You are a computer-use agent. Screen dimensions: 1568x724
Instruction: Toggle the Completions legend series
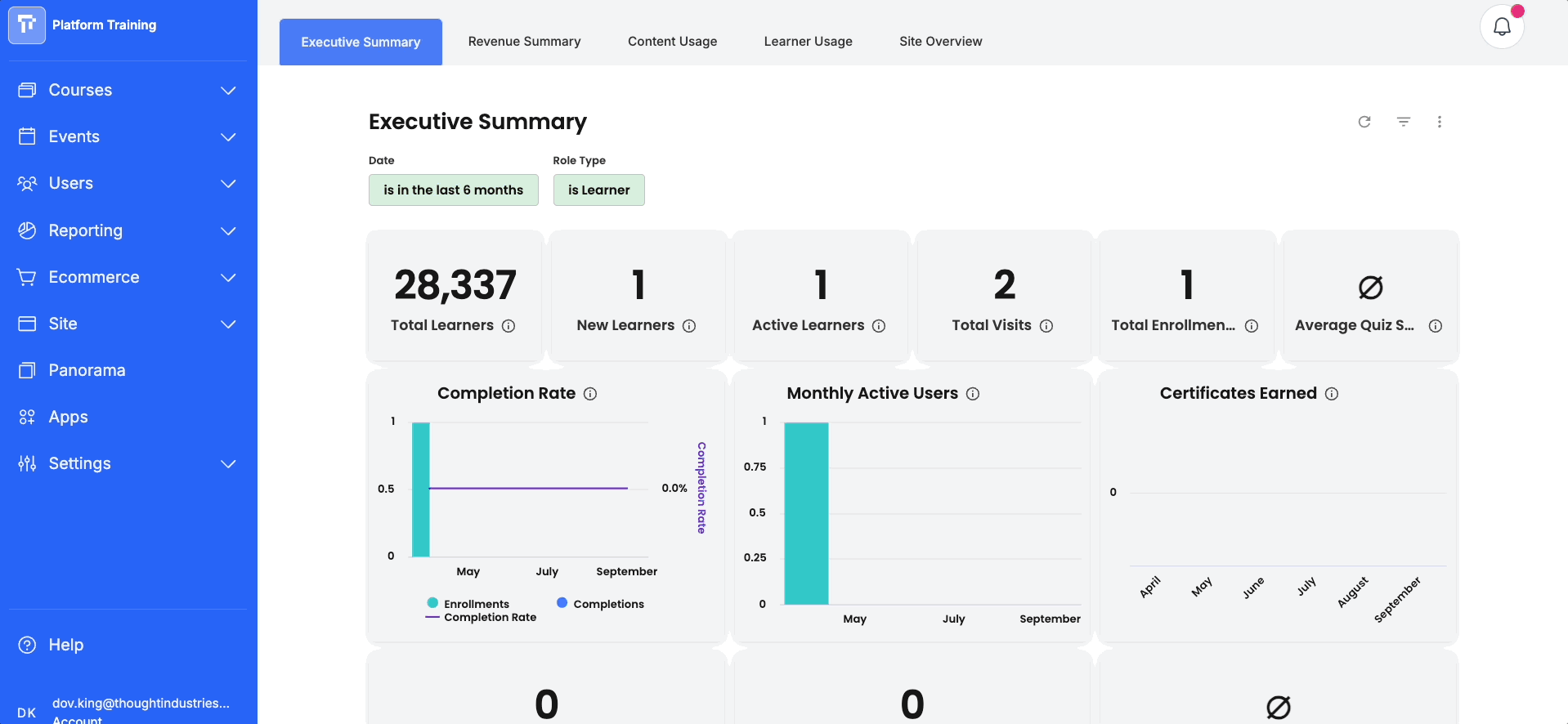pos(600,604)
